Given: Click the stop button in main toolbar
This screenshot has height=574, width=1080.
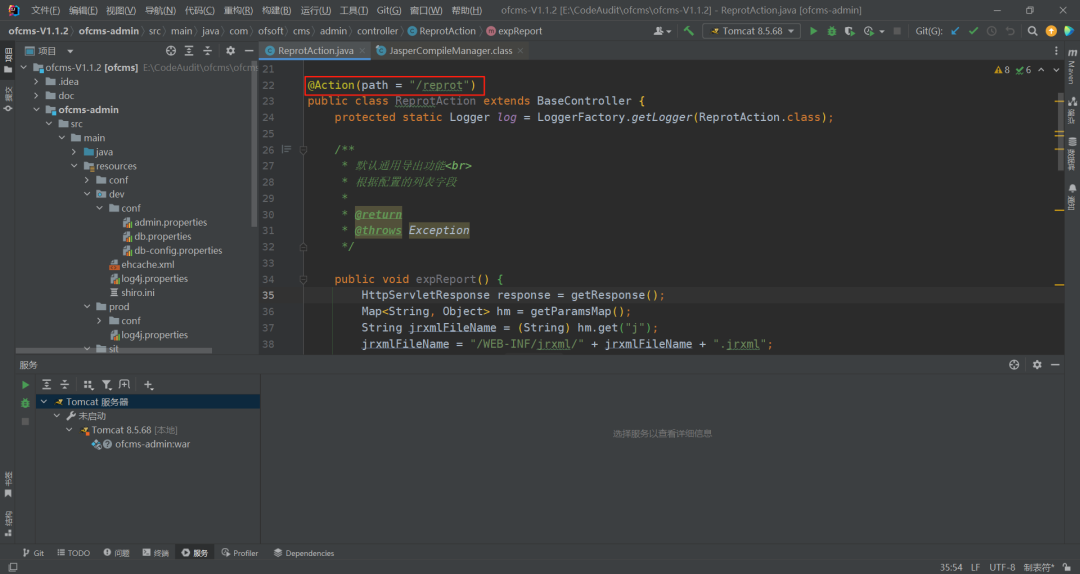Looking at the screenshot, I should click(897, 31).
